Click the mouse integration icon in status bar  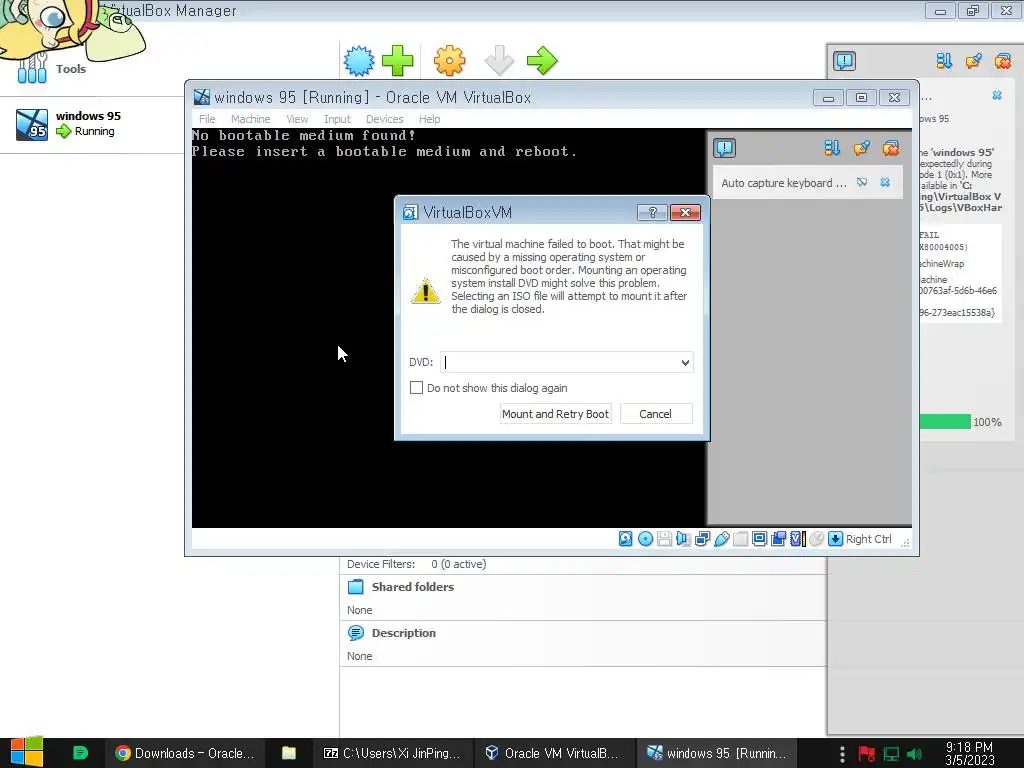coord(816,539)
